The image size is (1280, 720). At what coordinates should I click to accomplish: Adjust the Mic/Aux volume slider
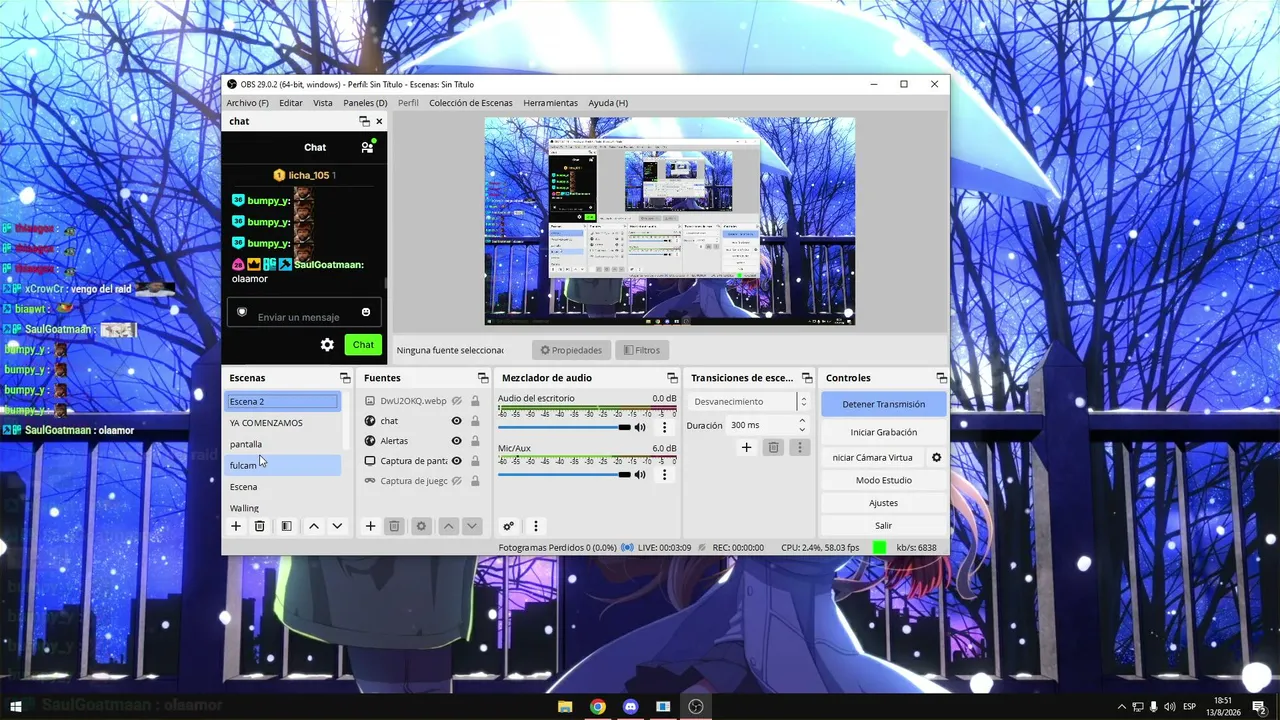coord(564,474)
